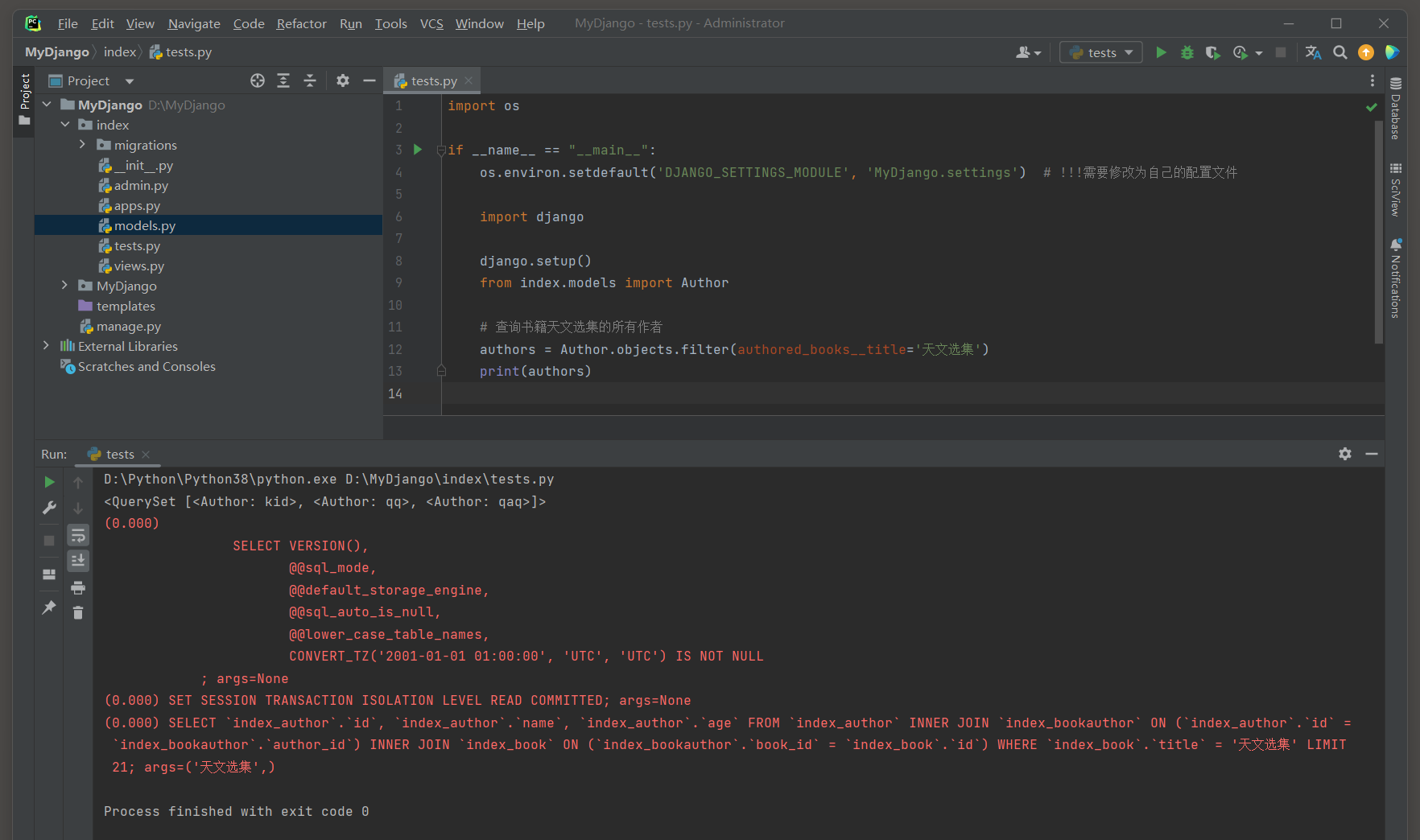Image resolution: width=1420 pixels, height=840 pixels.
Task: Open the colorful plugin icon in the top-right corner
Action: tap(1392, 52)
